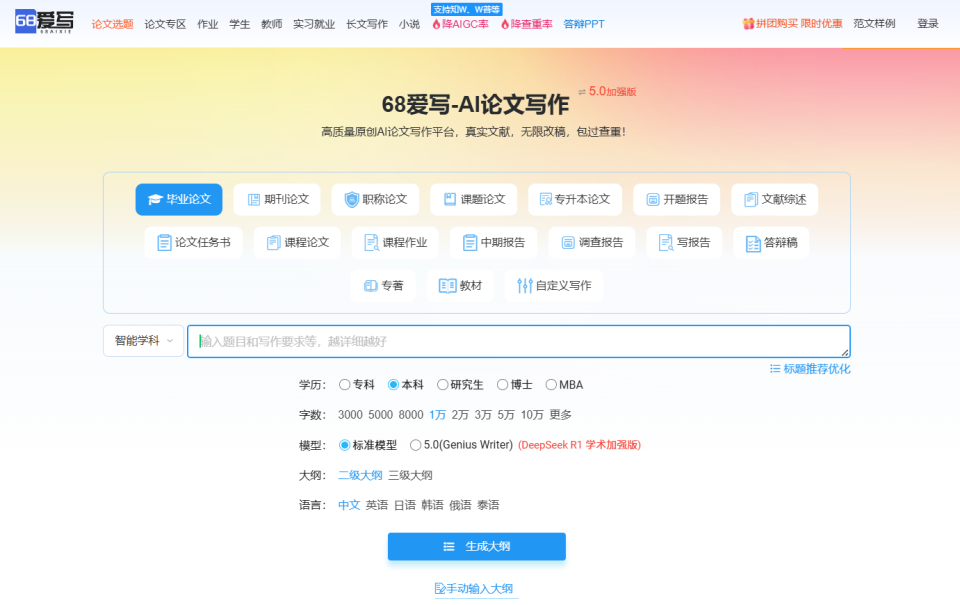Open the 智能学科 subject dropdown

[x=141, y=340]
